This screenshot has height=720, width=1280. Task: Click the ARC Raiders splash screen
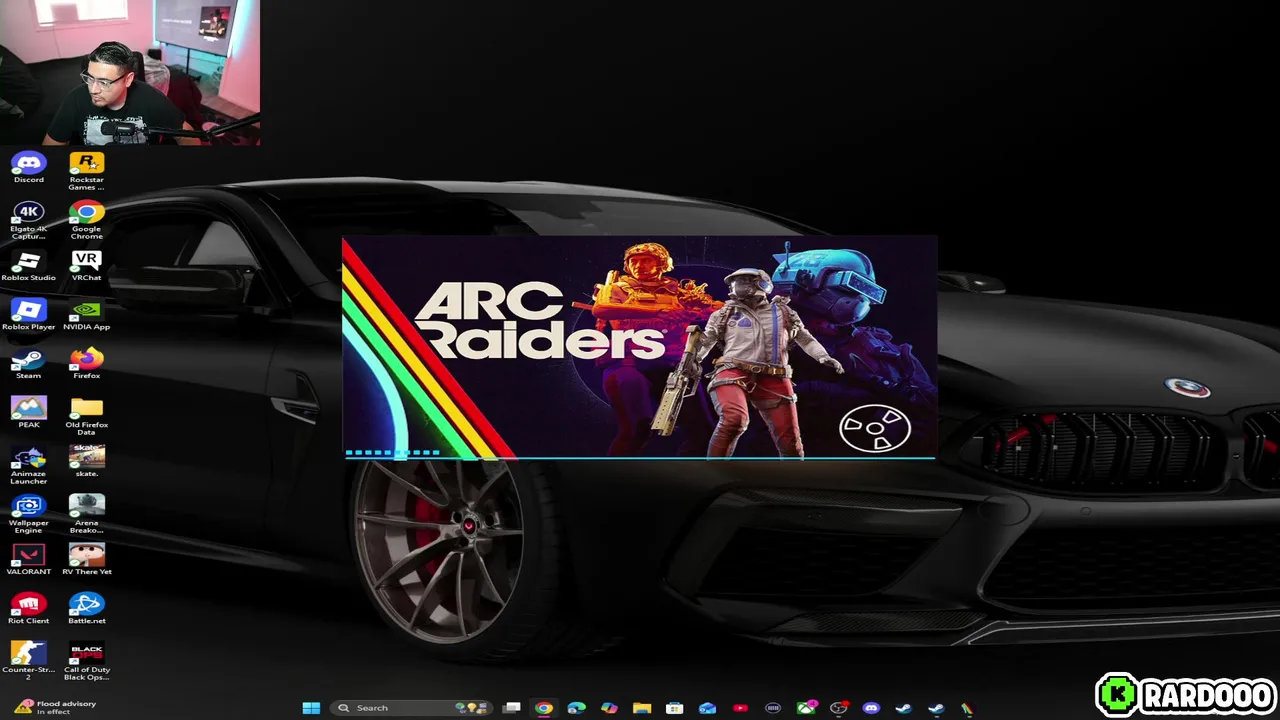639,348
